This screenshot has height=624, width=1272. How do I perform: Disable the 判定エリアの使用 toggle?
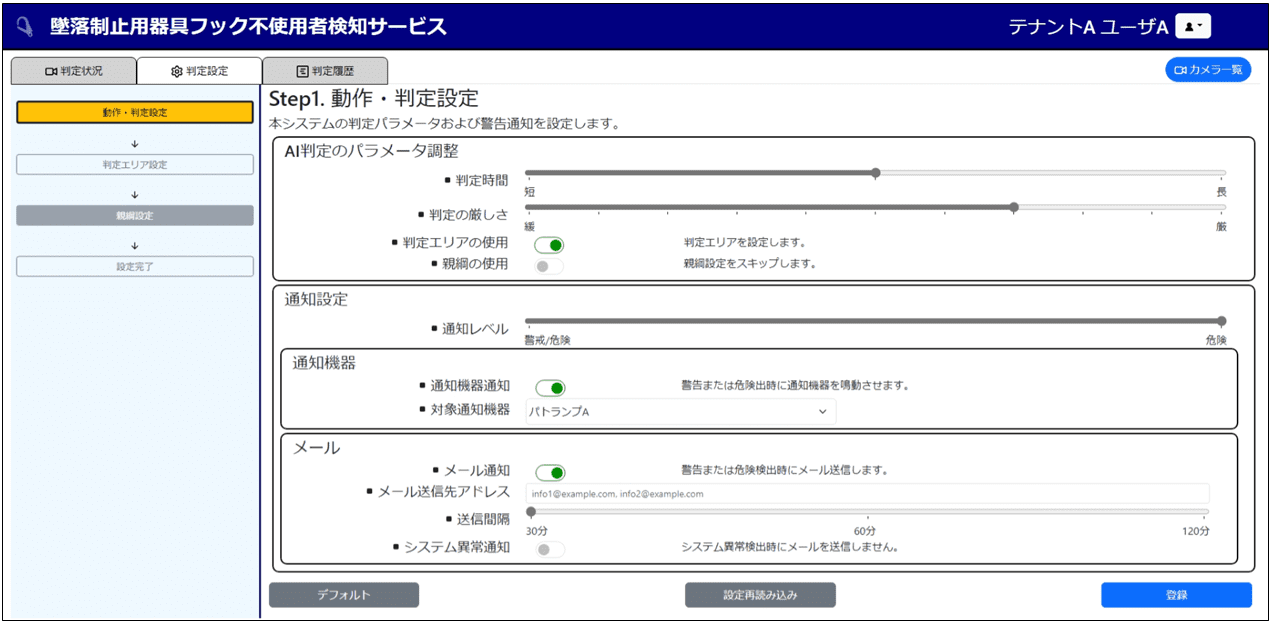(550, 244)
